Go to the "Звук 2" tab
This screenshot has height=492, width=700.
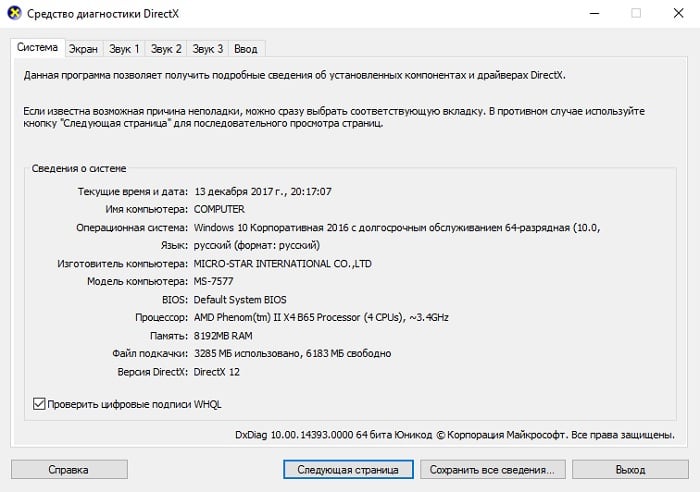[x=166, y=48]
